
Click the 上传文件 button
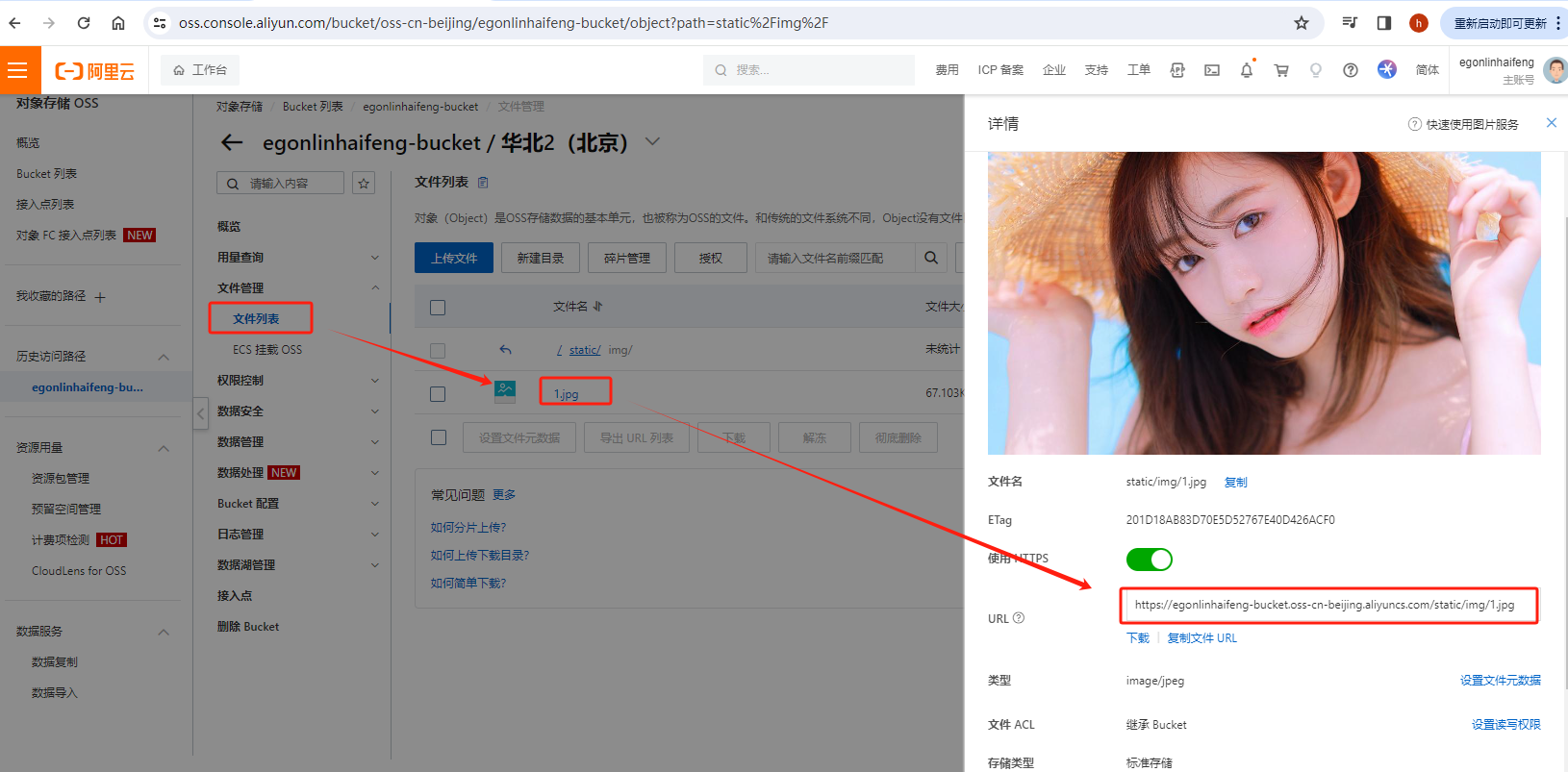tap(454, 258)
